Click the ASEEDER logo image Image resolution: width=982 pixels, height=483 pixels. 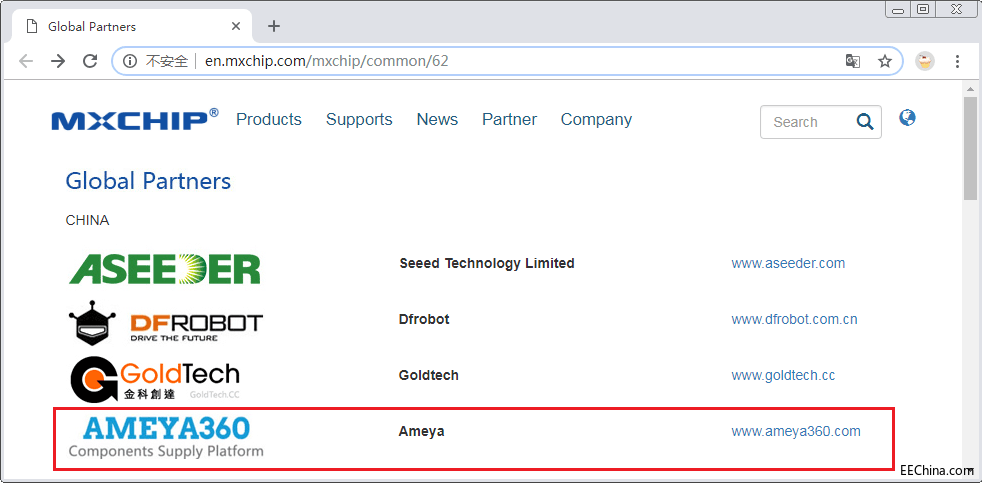point(165,269)
